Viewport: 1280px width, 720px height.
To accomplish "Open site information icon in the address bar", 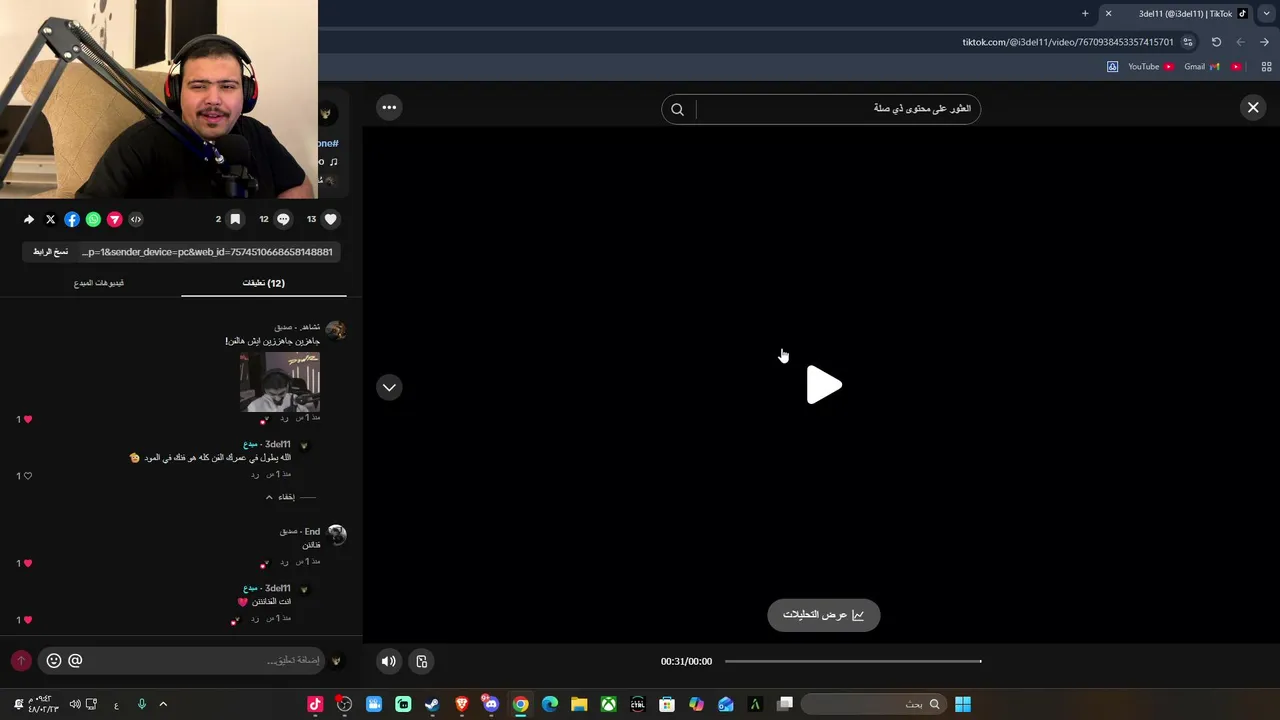I will tap(1188, 42).
